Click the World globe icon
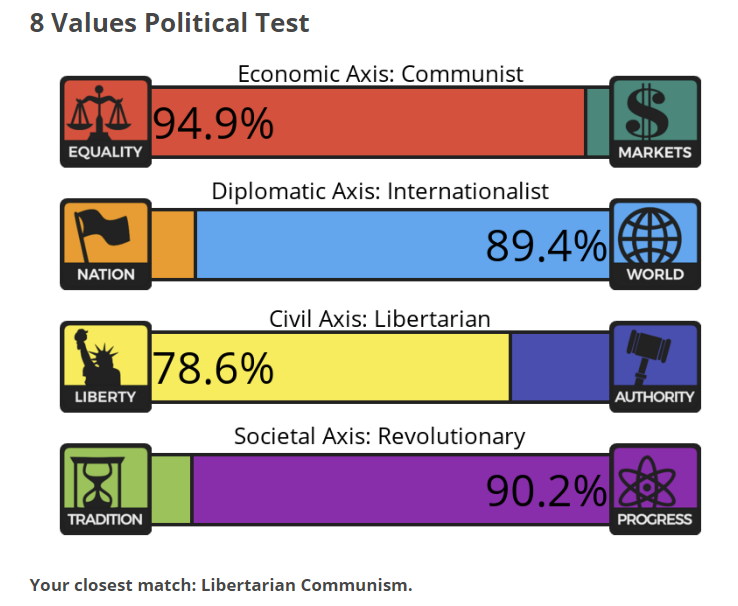This screenshot has width=738, height=606. 654,235
